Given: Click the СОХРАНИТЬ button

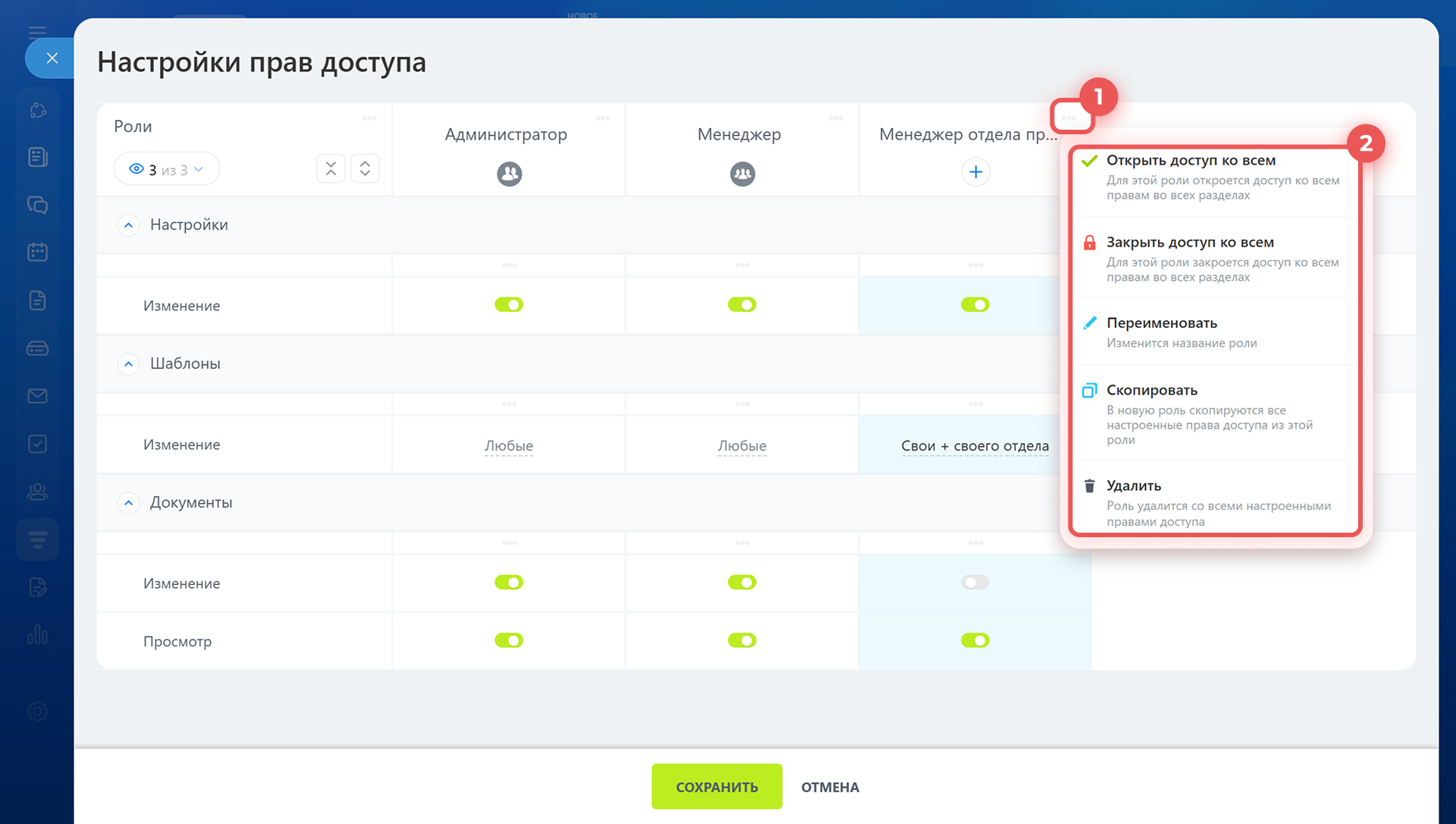Looking at the screenshot, I should (x=716, y=787).
